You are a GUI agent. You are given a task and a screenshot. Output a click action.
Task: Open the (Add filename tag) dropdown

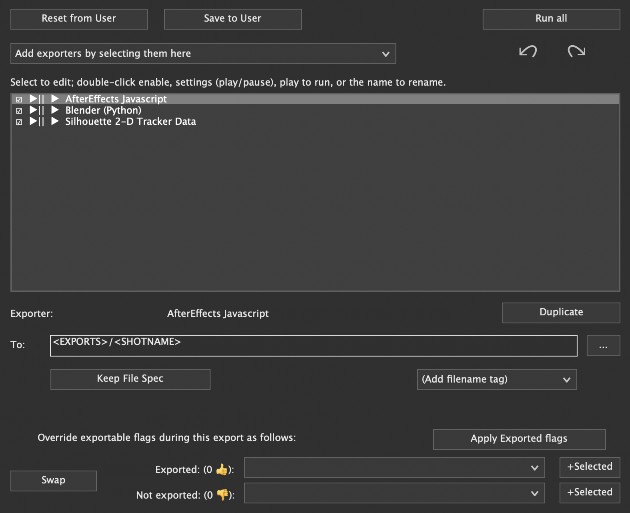(x=496, y=380)
